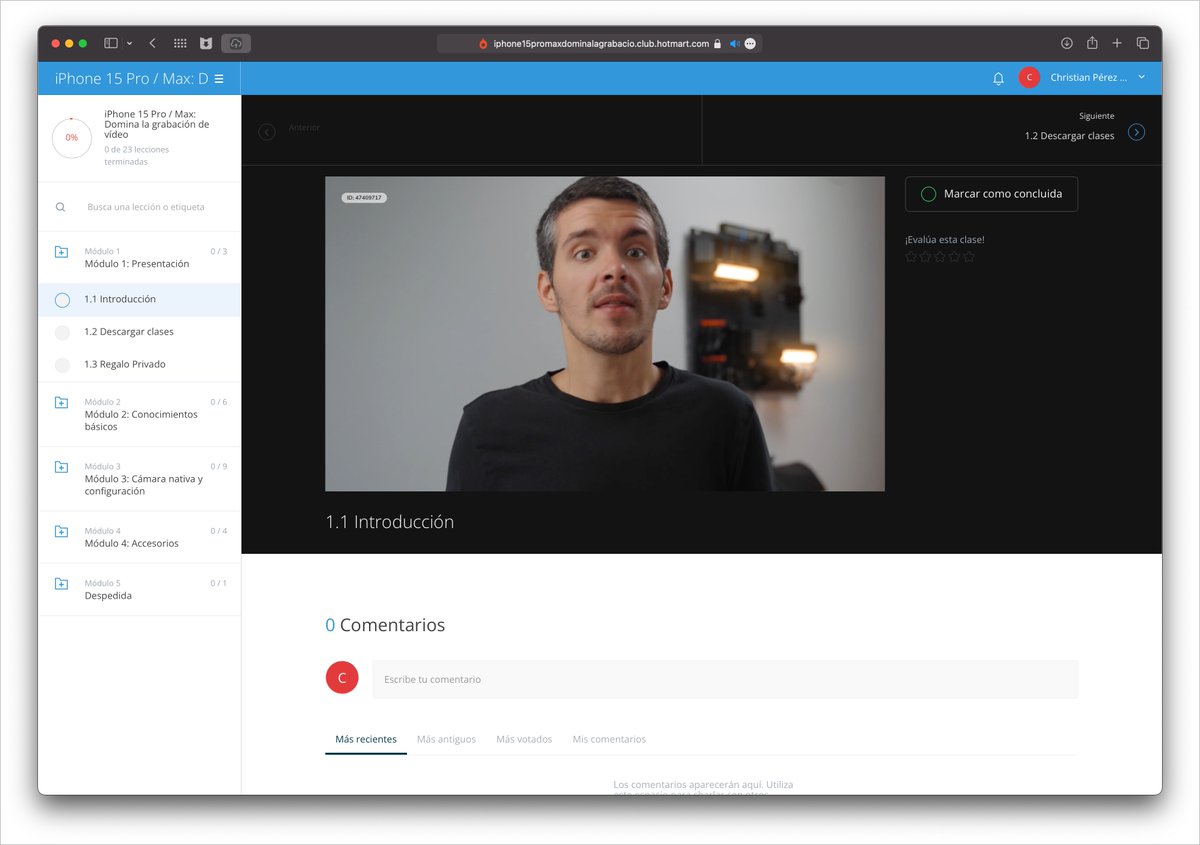
Task: Rate the class five stars
Action: coord(968,257)
